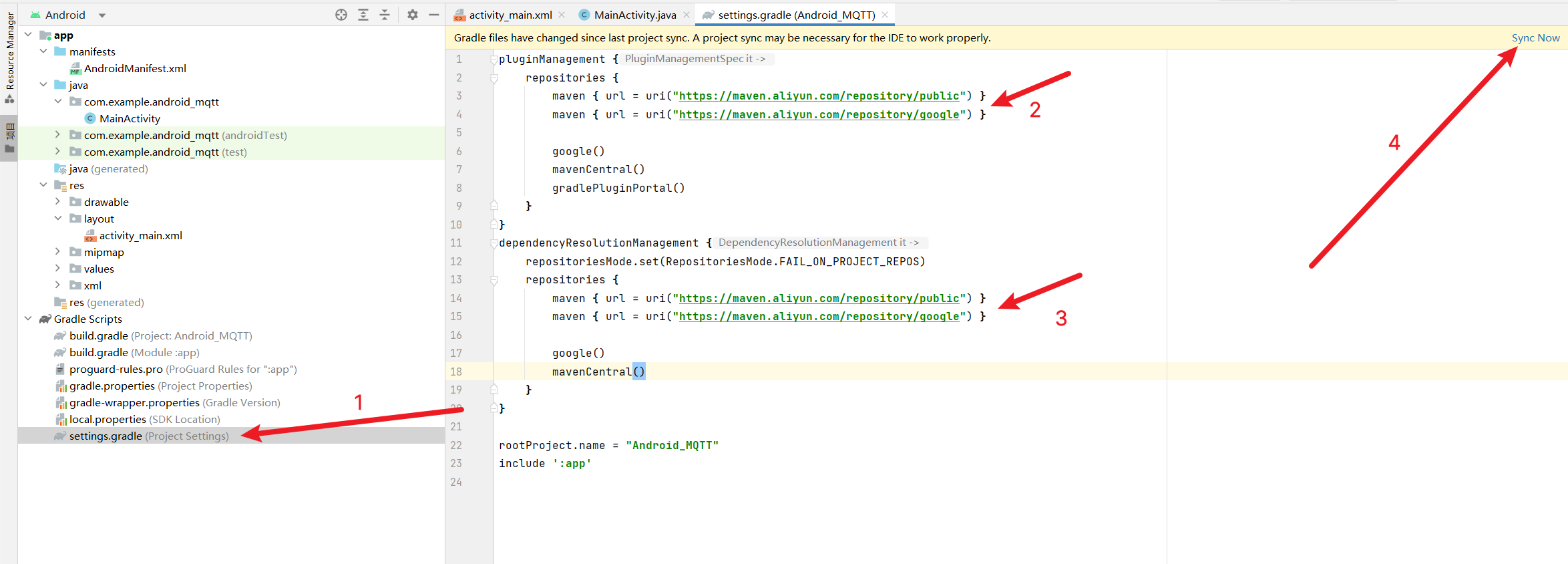Click fold end marker on line 19
1568x564 pixels.
(494, 390)
